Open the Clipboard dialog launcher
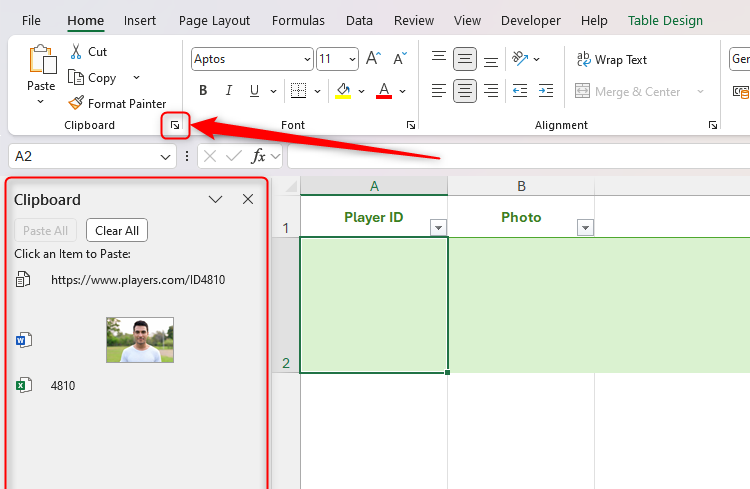Screen dimensions: 750x489 pos(175,125)
